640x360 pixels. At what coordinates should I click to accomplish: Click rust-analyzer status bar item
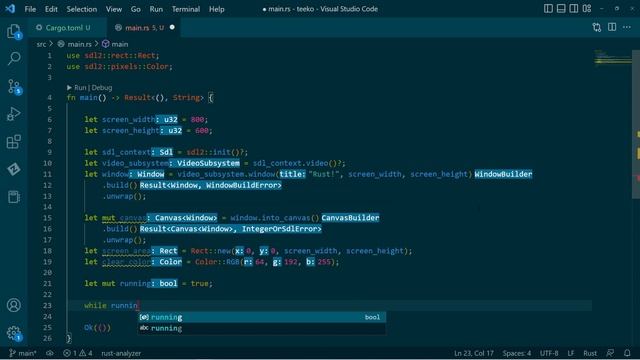tap(121, 353)
